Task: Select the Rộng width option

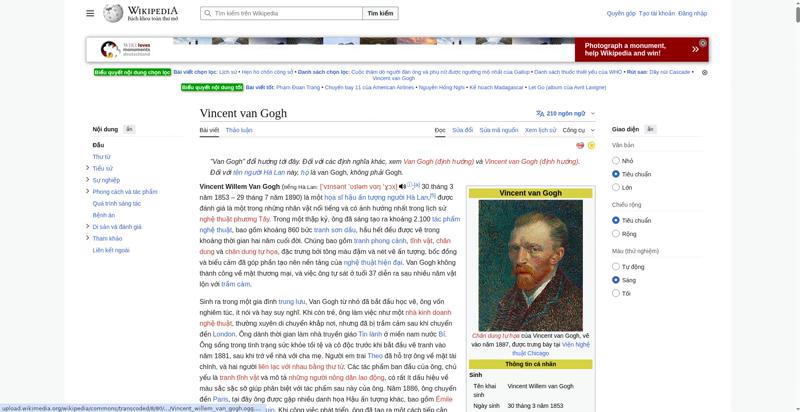Action: coord(616,234)
